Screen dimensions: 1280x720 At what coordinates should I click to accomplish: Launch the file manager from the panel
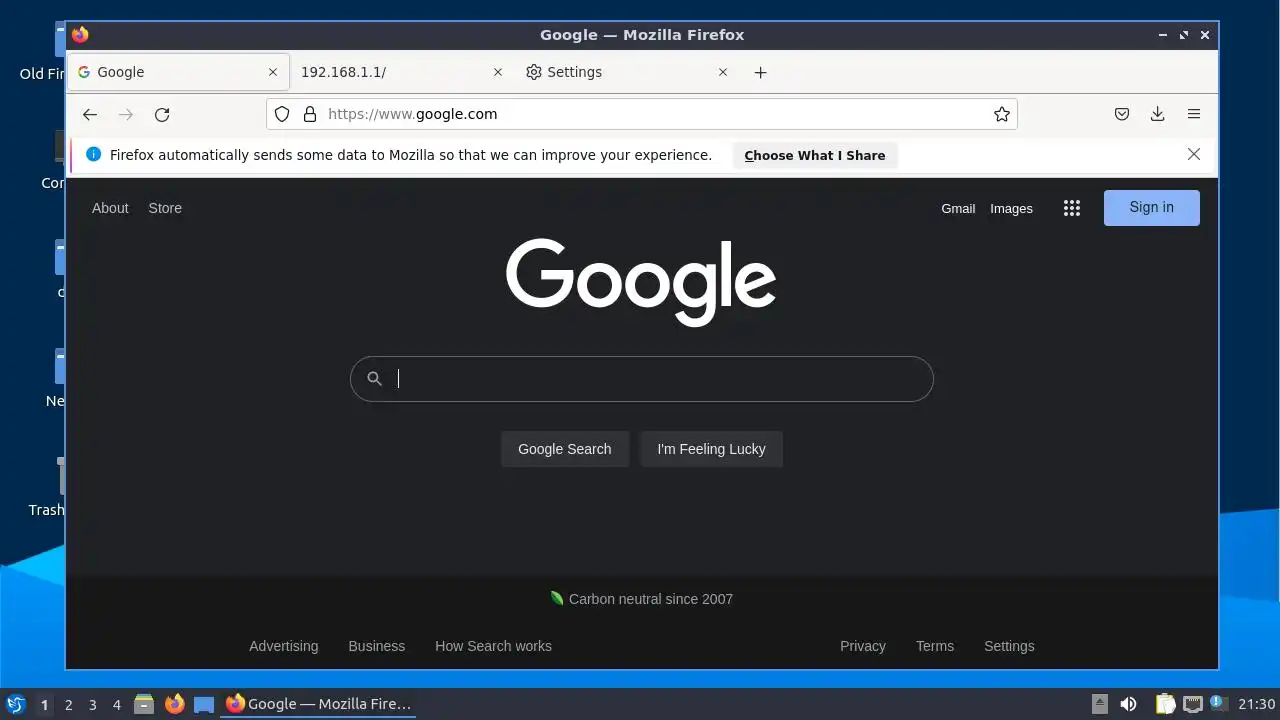click(144, 704)
